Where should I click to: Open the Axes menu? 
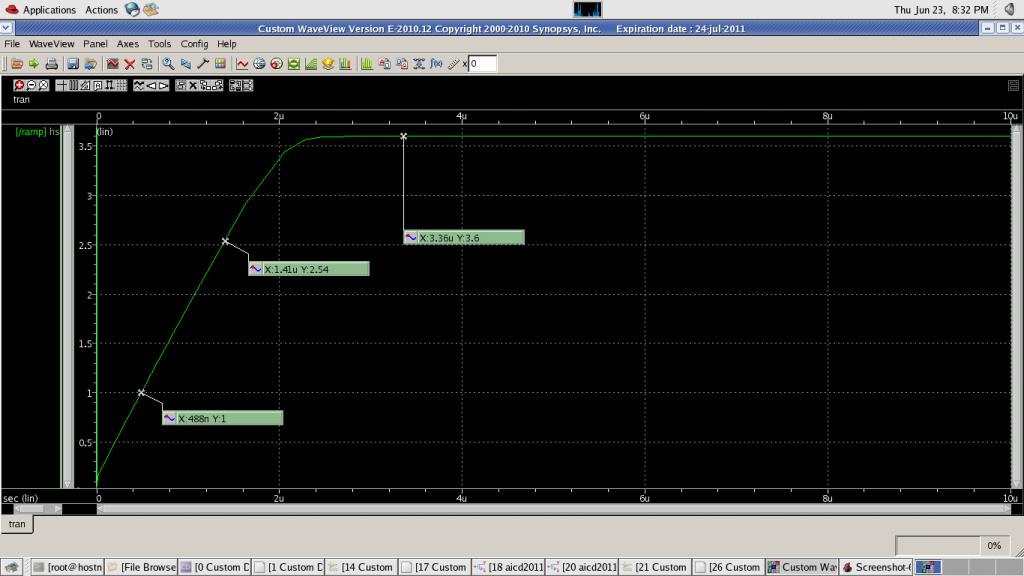tap(127, 44)
